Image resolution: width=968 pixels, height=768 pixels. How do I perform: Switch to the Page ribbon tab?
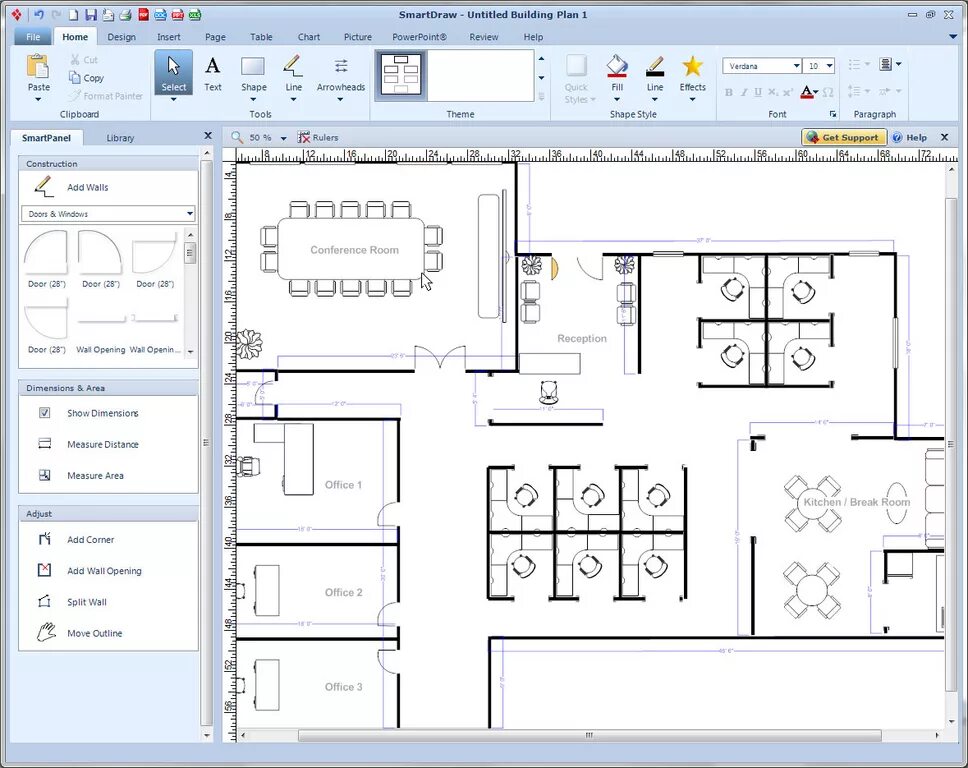pos(215,37)
